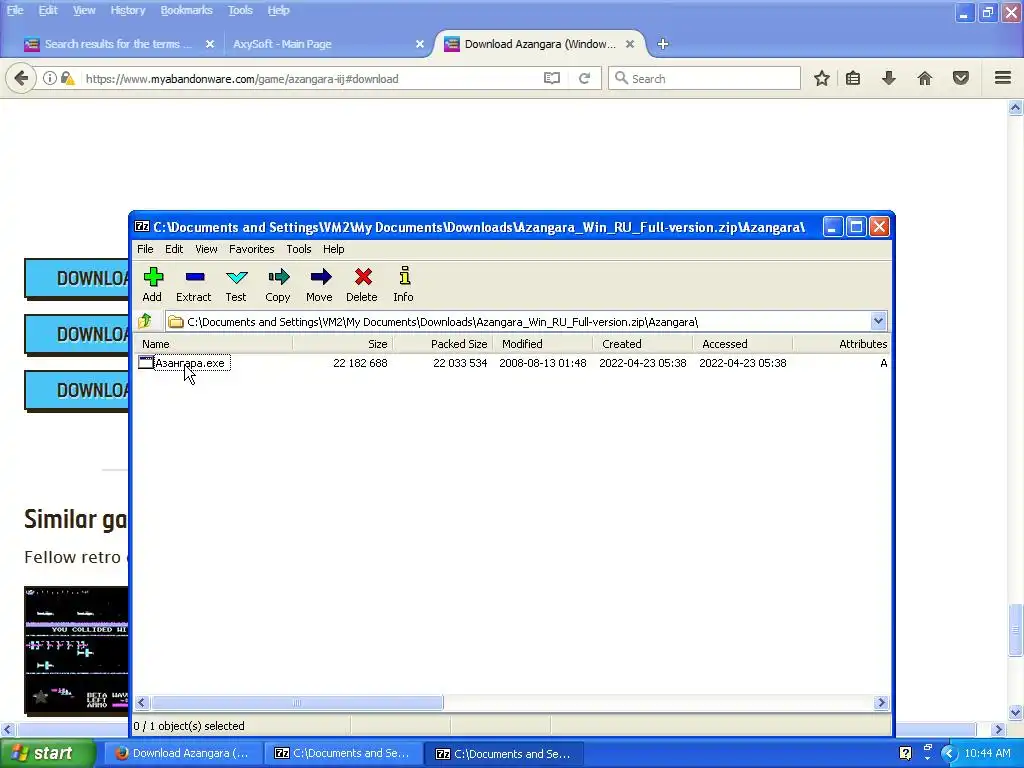Select the Copy tool in 7-Zip
The image size is (1024, 768).
pos(278,277)
